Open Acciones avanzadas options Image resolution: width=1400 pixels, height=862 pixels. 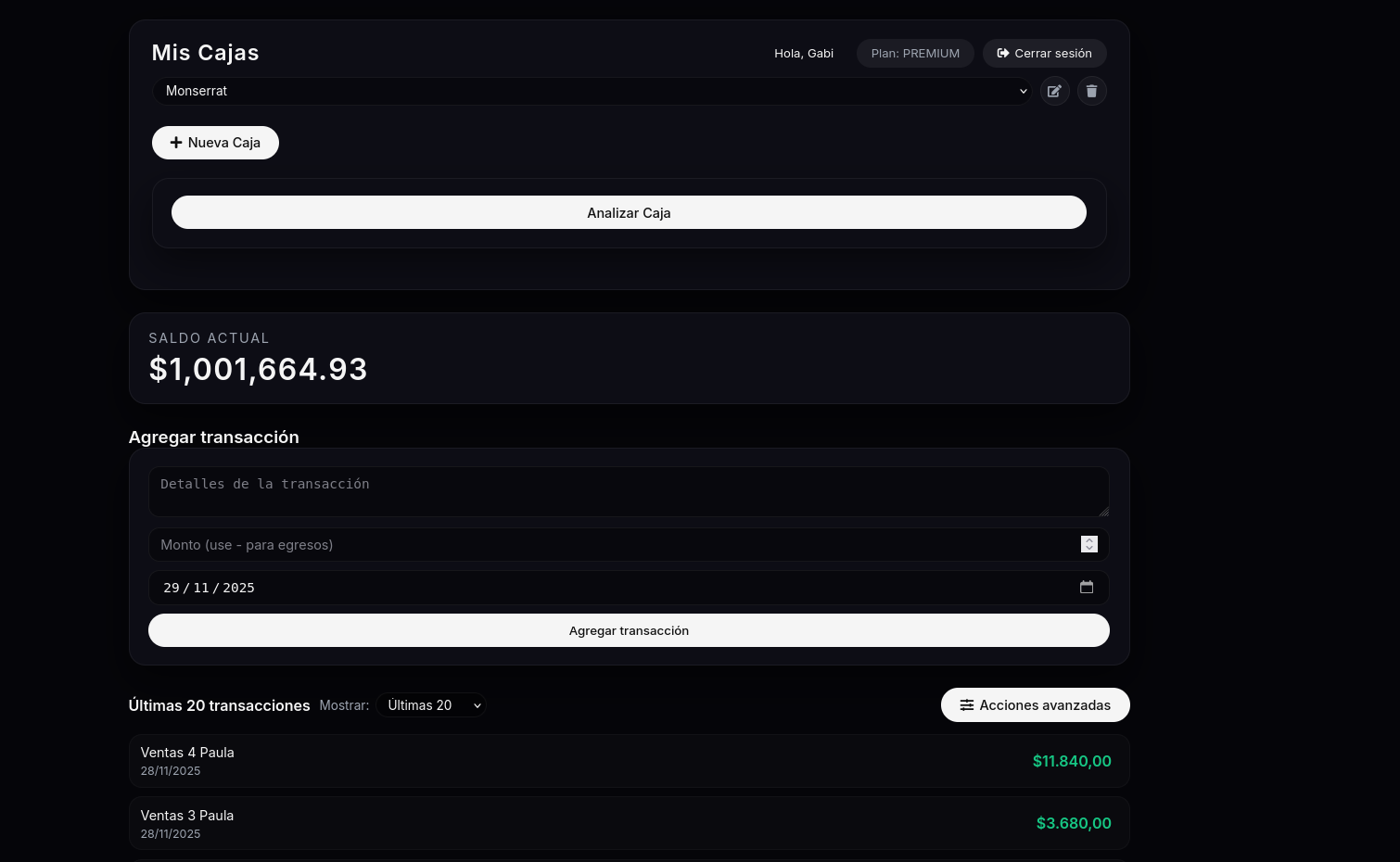tap(1035, 704)
